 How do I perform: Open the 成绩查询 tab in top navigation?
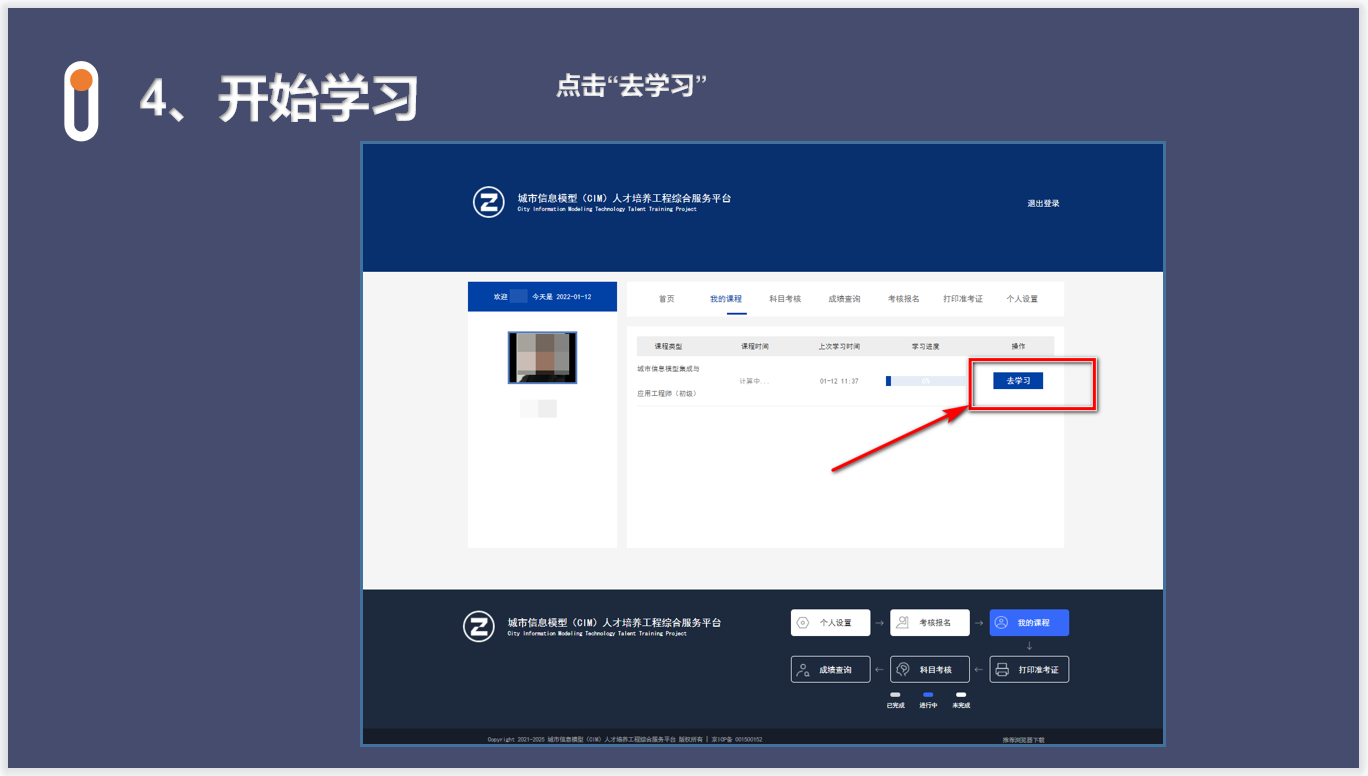(844, 299)
